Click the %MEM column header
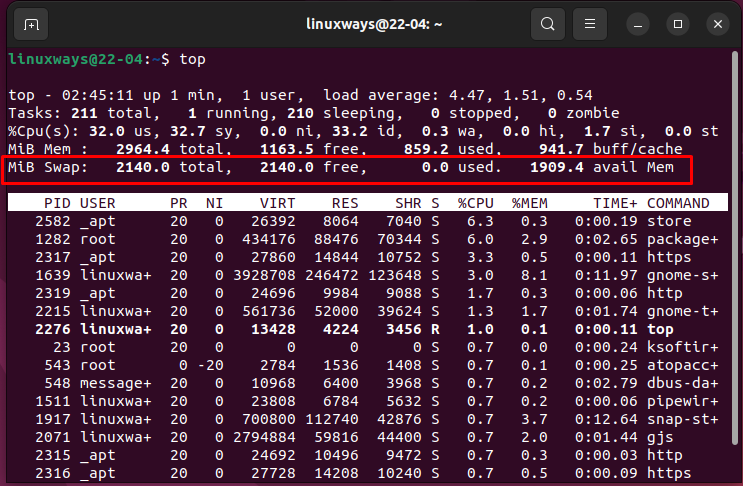The height and width of the screenshot is (486, 743). point(530,203)
